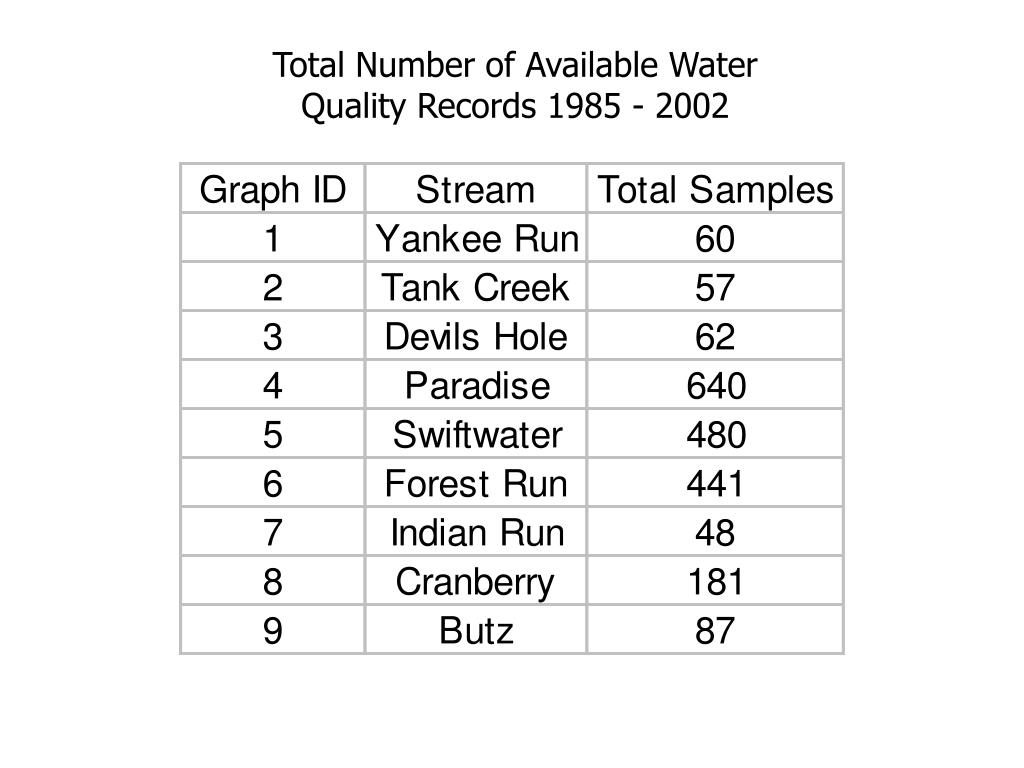Click Graph ID cell number 7
The height and width of the screenshot is (768, 1024).
(272, 532)
